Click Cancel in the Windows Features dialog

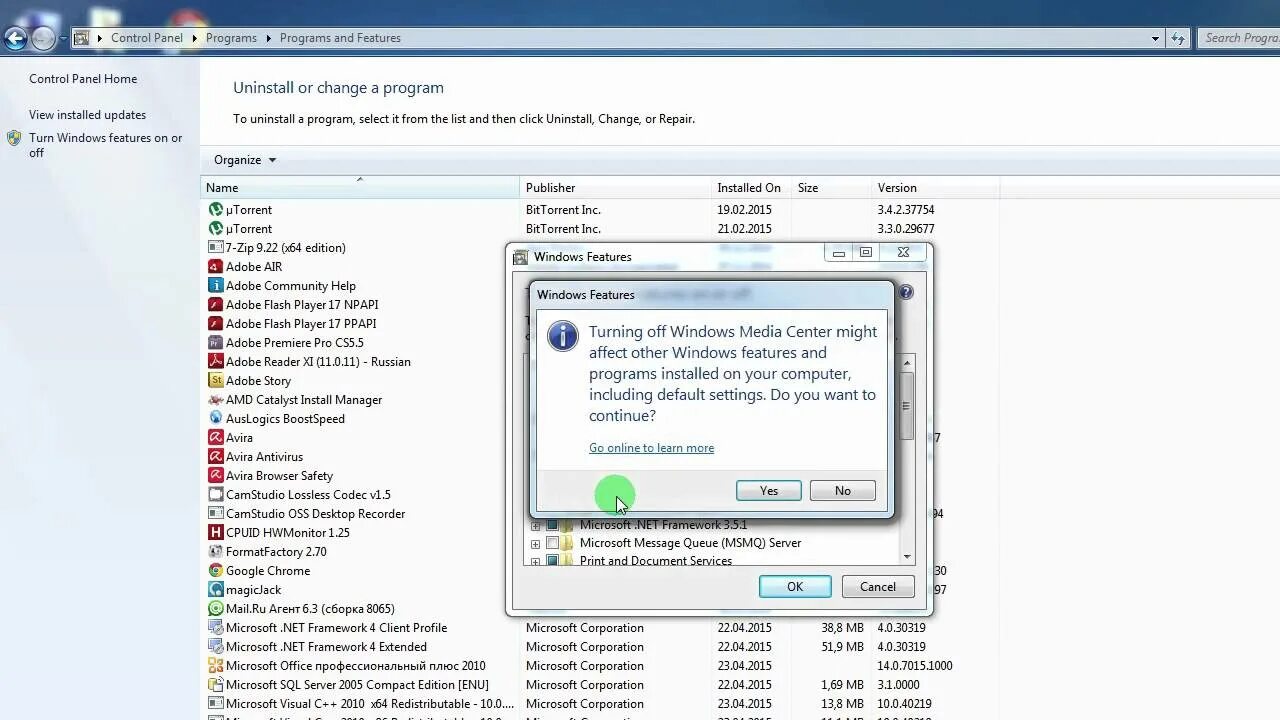[x=878, y=587]
